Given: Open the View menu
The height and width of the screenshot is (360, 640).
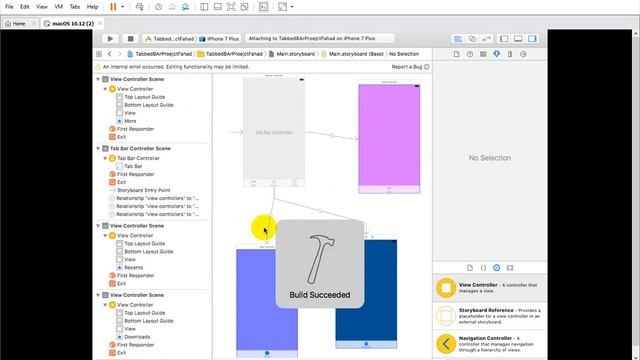Looking at the screenshot, I should (42, 7).
